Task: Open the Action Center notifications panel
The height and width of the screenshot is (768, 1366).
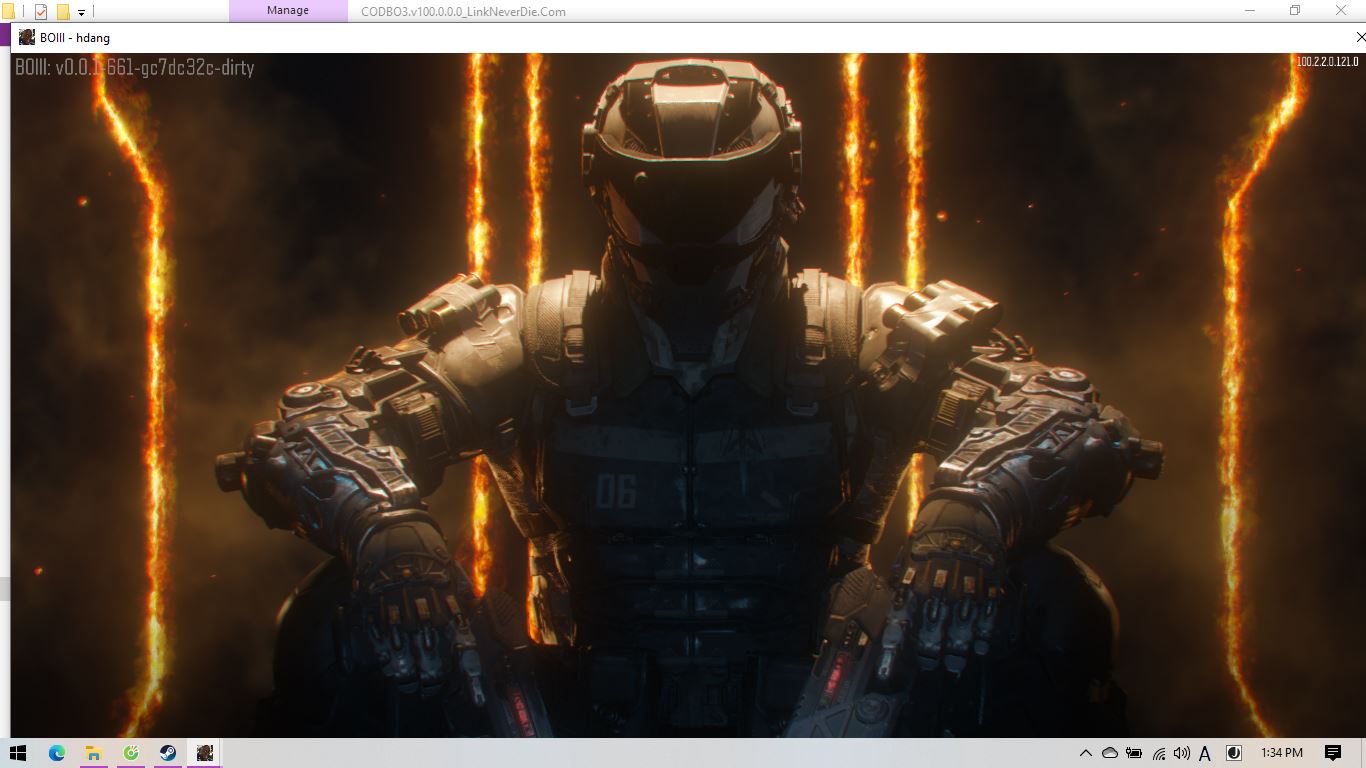Action: 1335,753
